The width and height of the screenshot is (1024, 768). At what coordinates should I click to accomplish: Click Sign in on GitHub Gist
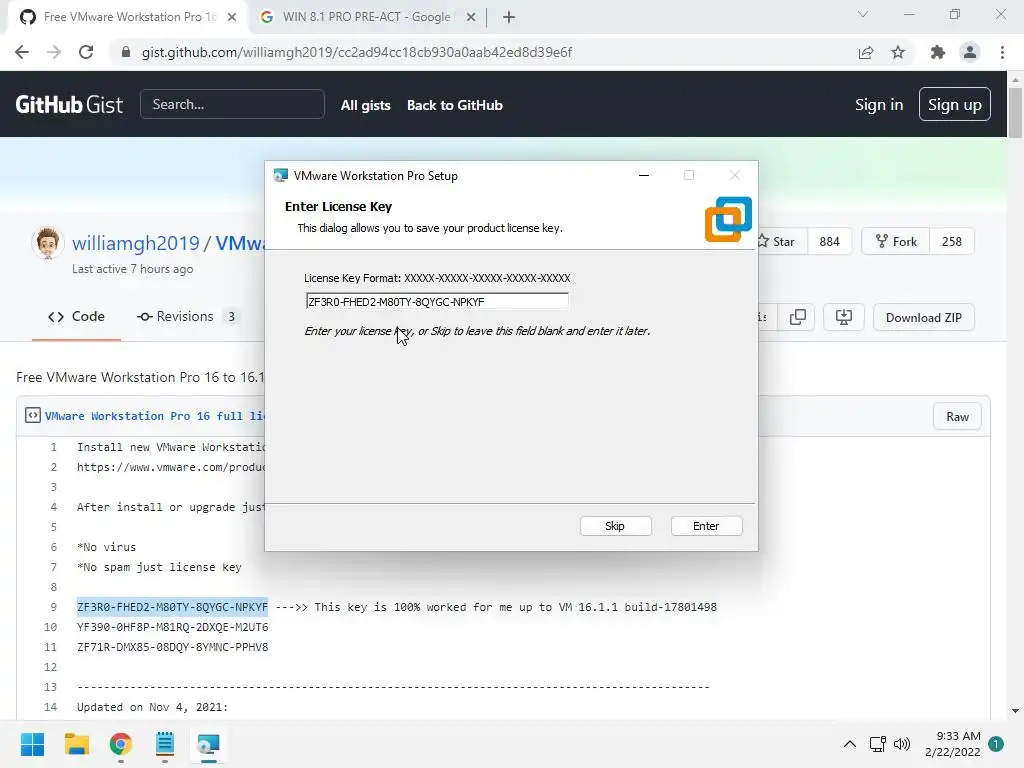(879, 104)
